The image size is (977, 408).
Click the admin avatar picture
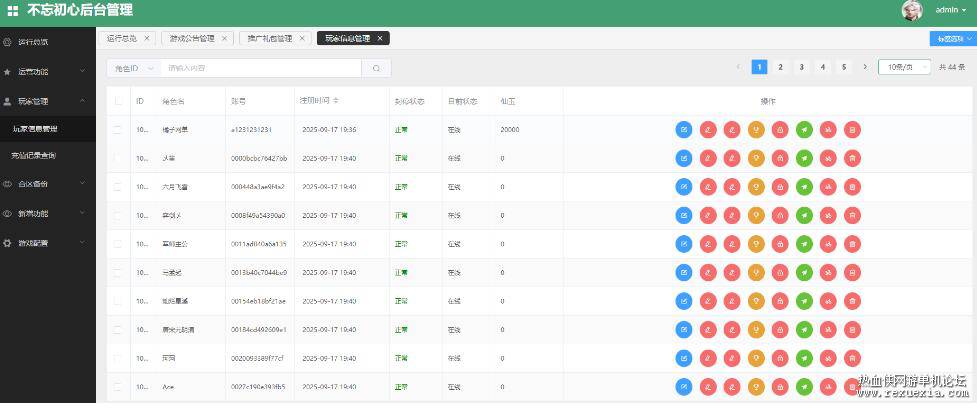912,11
